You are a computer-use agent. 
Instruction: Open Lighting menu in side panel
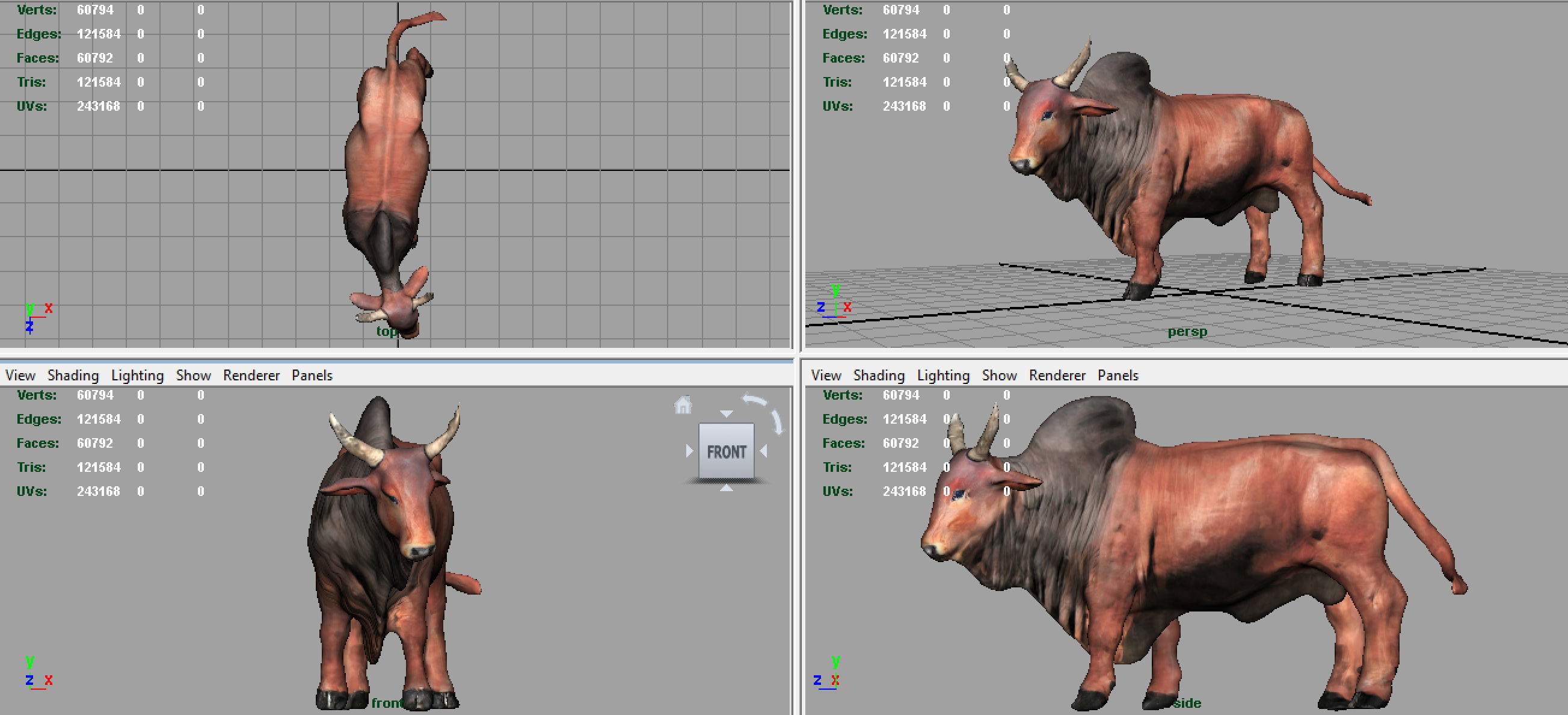[x=944, y=375]
